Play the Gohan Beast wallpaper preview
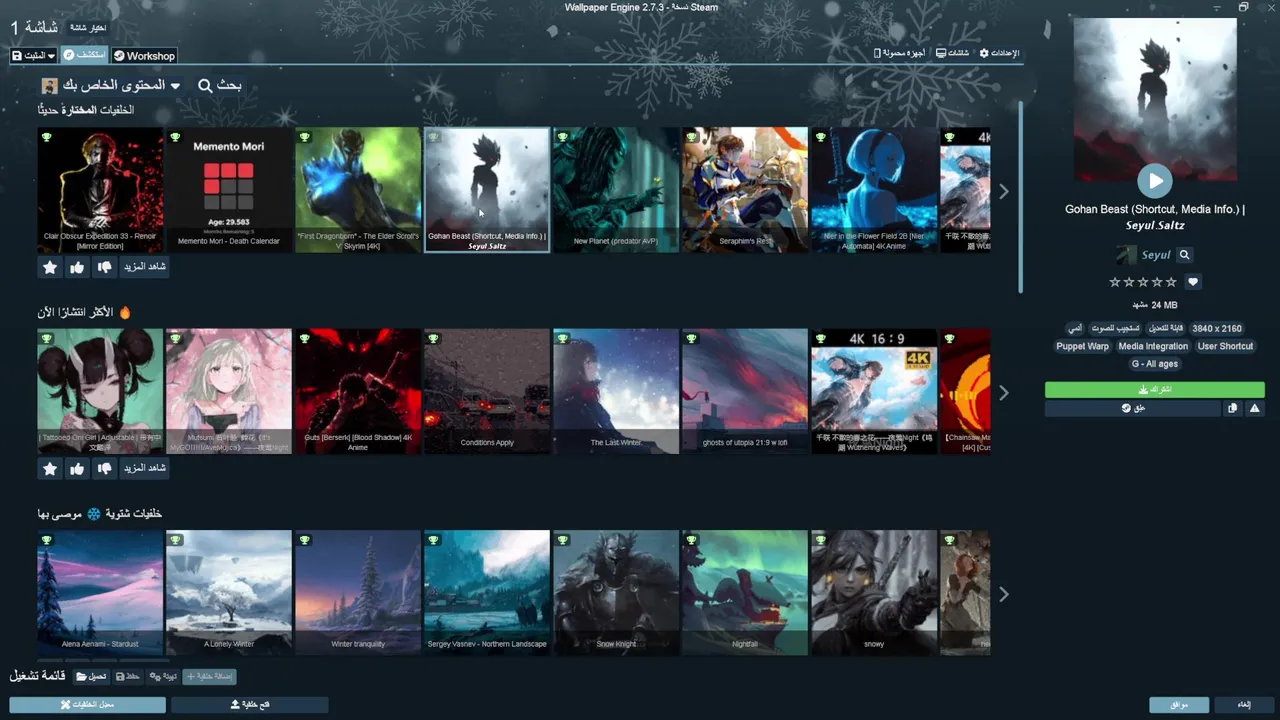The height and width of the screenshot is (720, 1280). [x=1155, y=181]
